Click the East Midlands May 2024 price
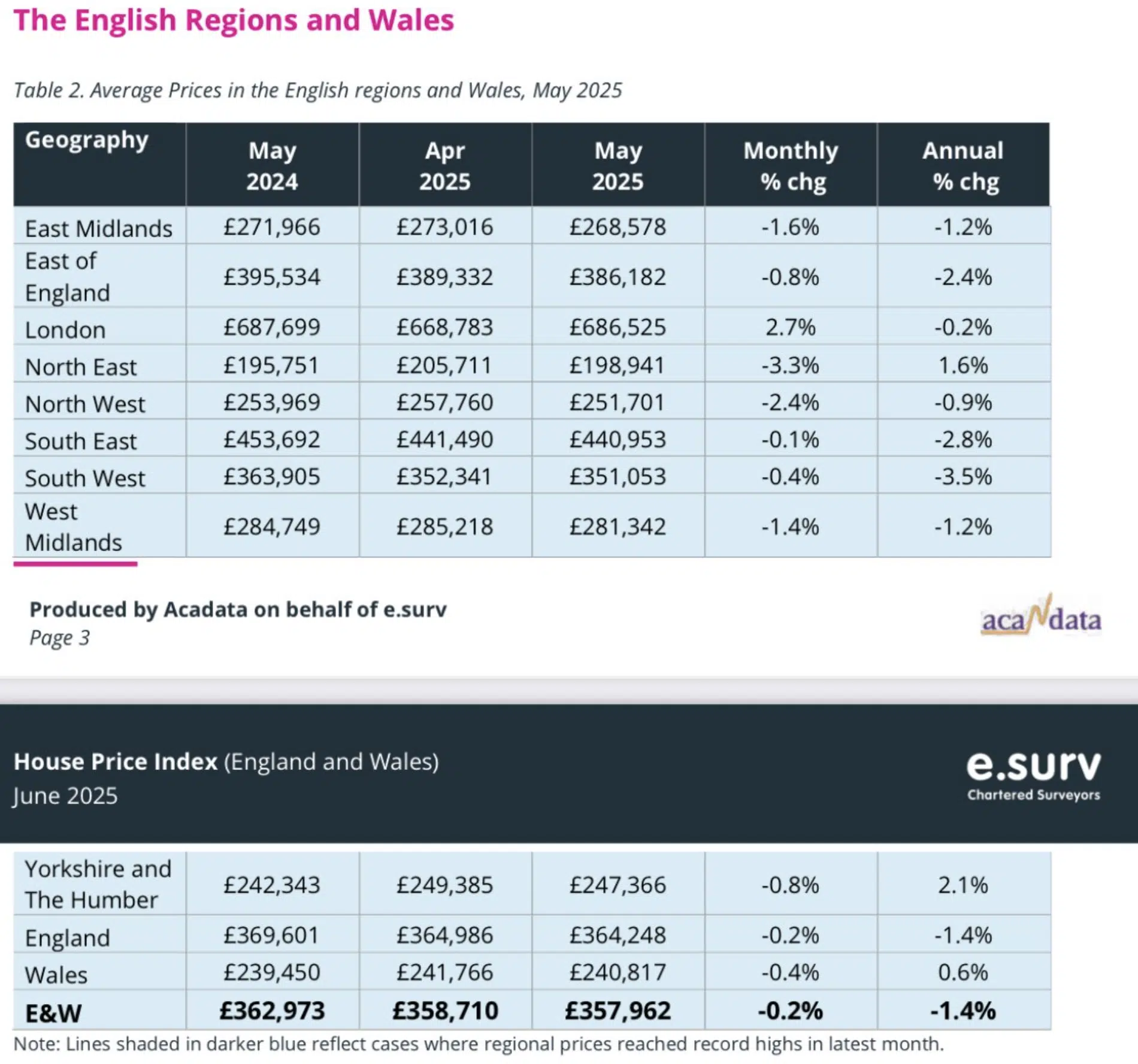 [272, 227]
